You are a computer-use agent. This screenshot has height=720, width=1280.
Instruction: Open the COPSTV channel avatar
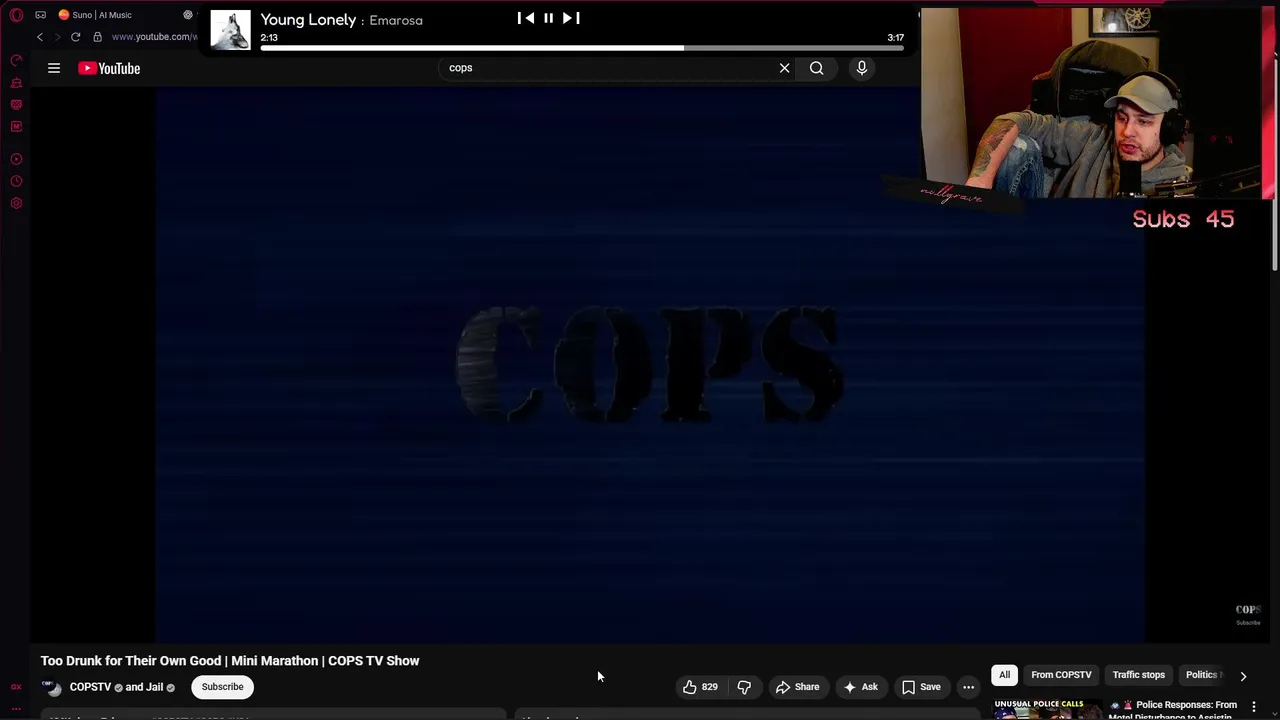click(52, 687)
